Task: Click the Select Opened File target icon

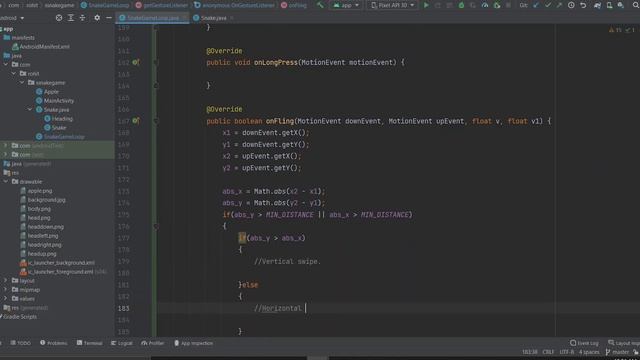Action: [x=59, y=18]
